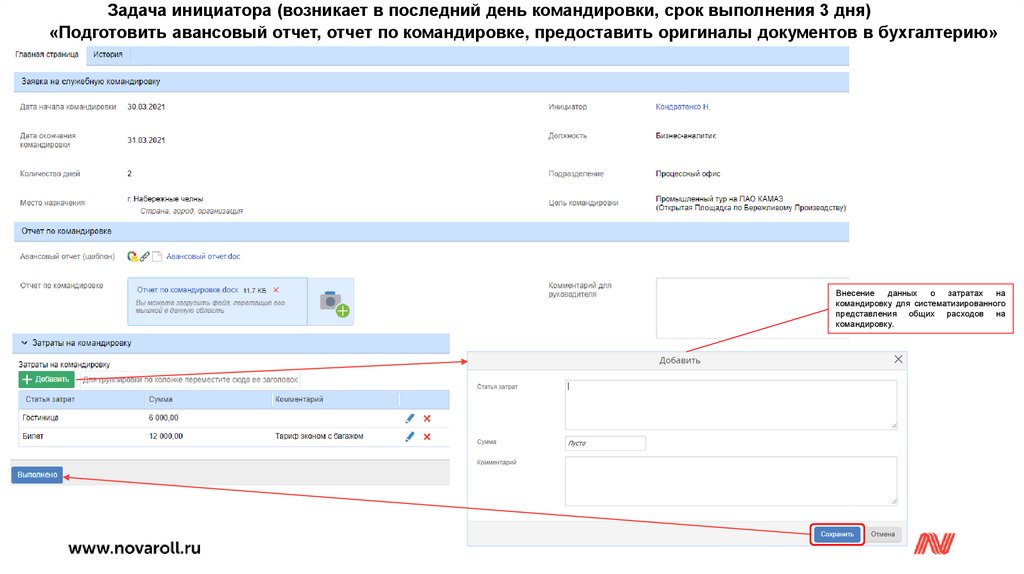Open the Главная страница tab

[47, 54]
